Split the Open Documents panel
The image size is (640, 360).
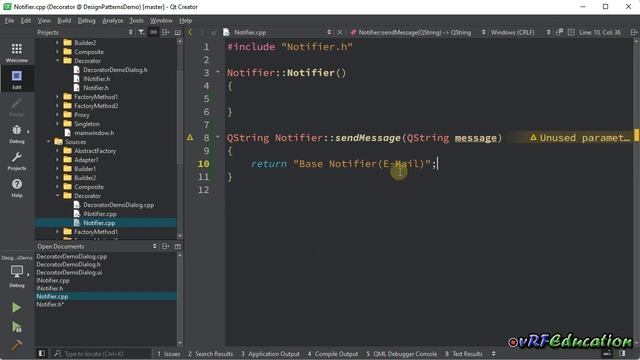166,246
